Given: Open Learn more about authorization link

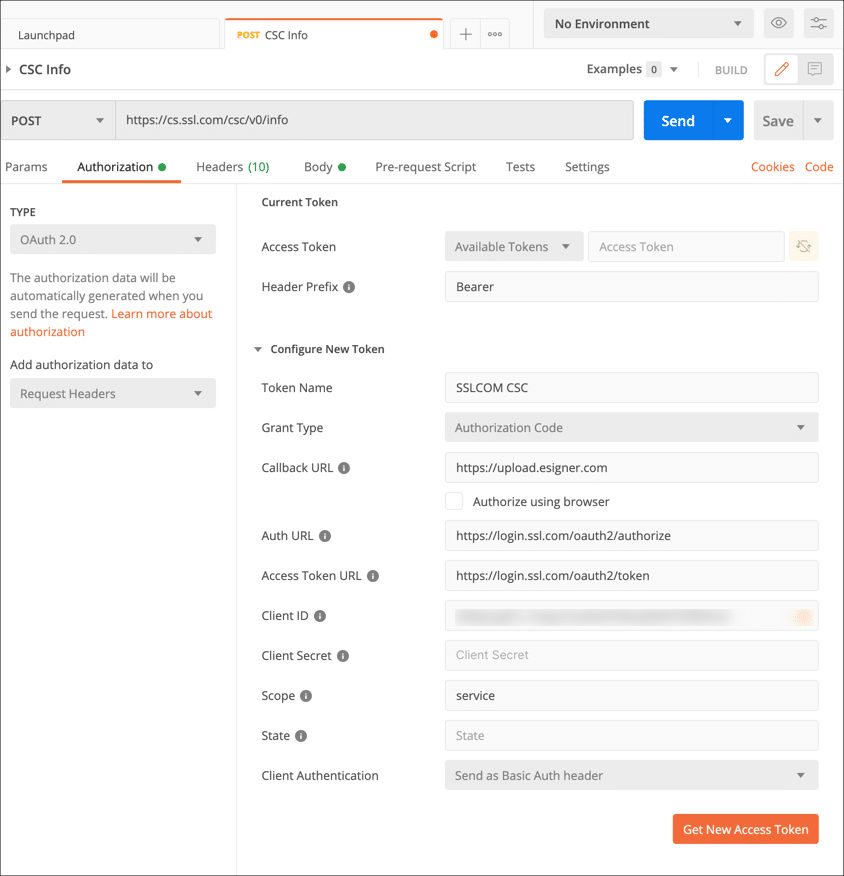Looking at the screenshot, I should coord(161,314).
